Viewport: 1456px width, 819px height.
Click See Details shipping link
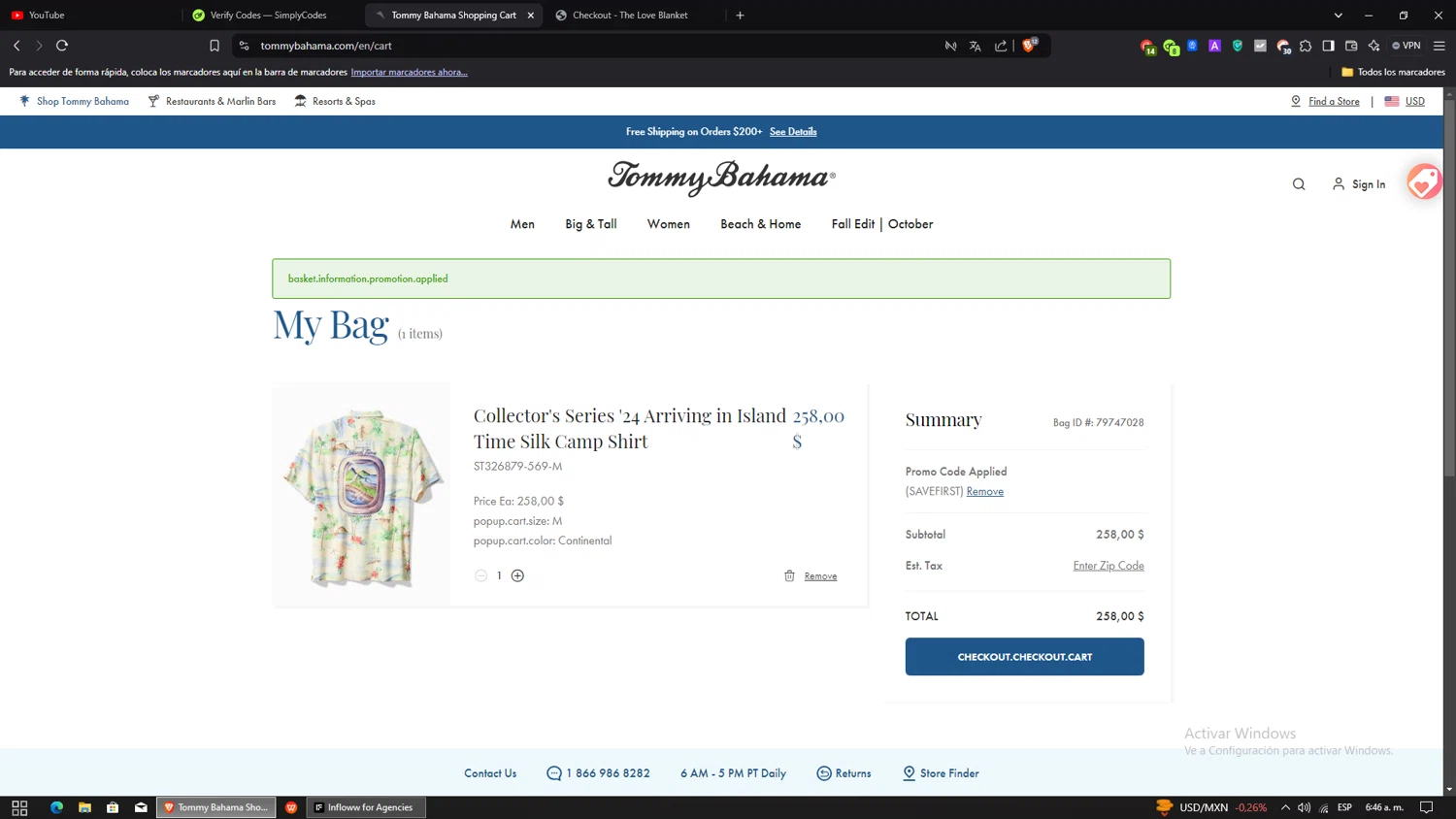793,132
